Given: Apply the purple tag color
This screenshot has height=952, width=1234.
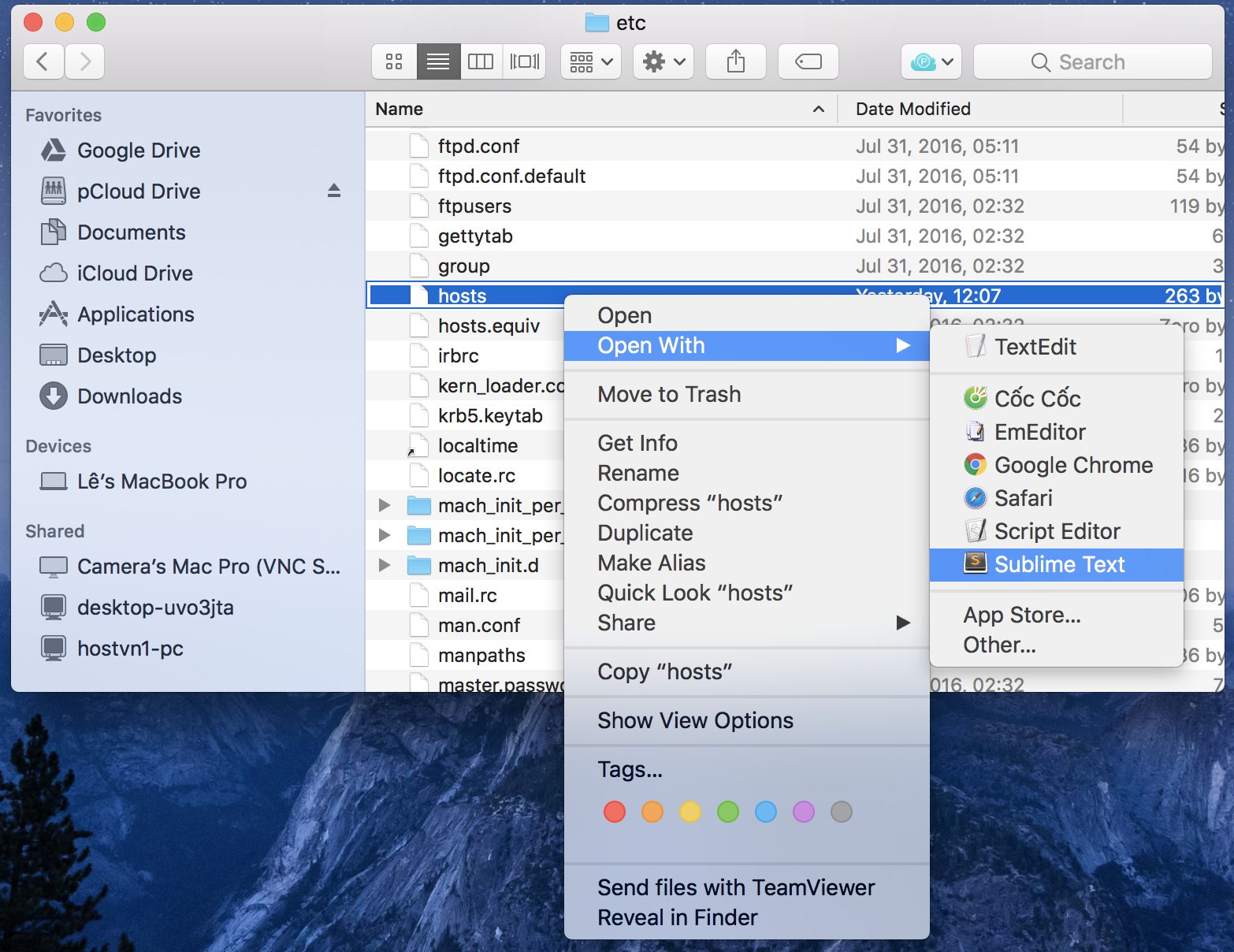Looking at the screenshot, I should (x=804, y=812).
